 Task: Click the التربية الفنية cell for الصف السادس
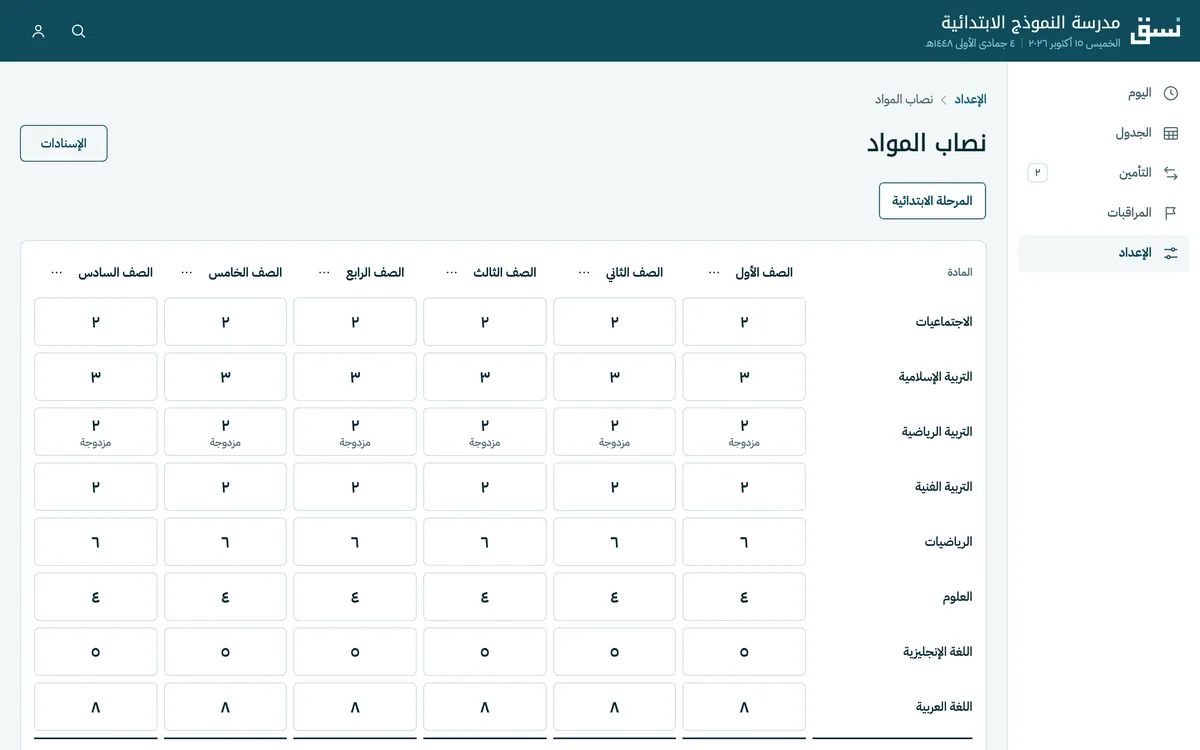click(96, 487)
